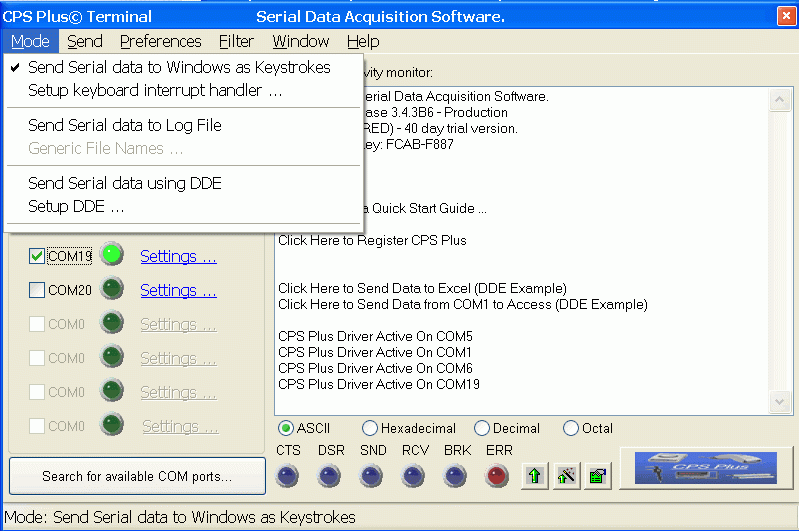The height and width of the screenshot is (531, 799).
Task: Click the bright green COM19 status LED
Action: [x=112, y=254]
